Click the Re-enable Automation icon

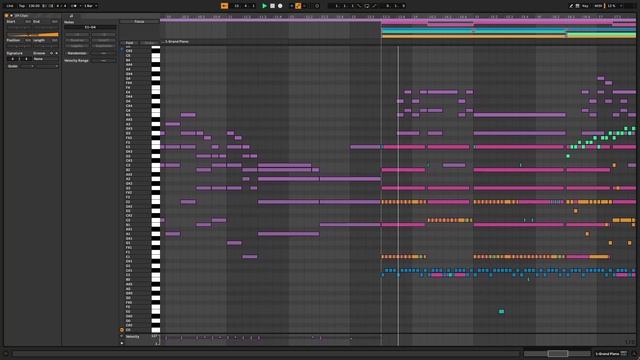[x=304, y=6]
